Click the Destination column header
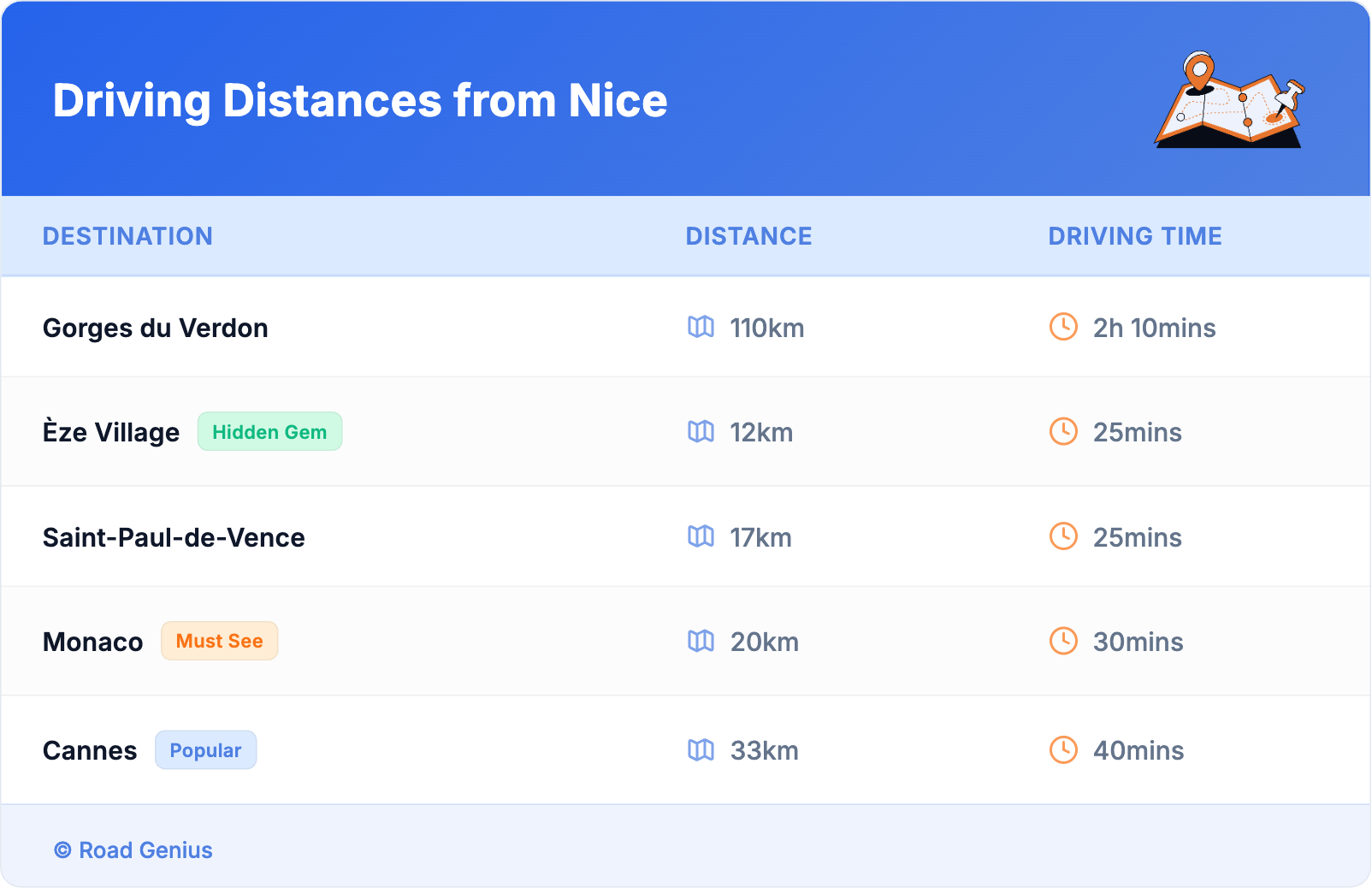The height and width of the screenshot is (888, 1372). 127,236
